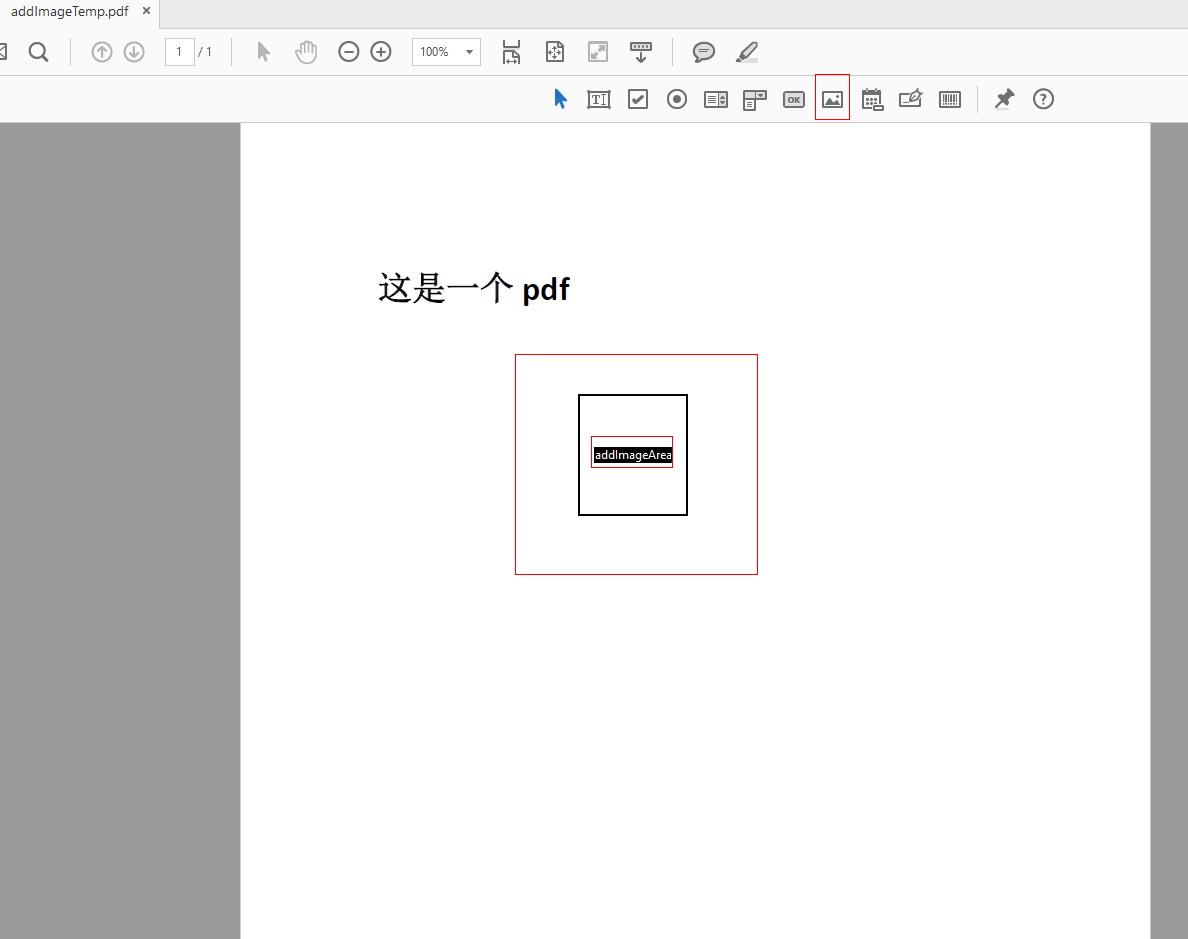Image resolution: width=1188 pixels, height=939 pixels.
Task: Zoom out with the minus button
Action: click(349, 52)
